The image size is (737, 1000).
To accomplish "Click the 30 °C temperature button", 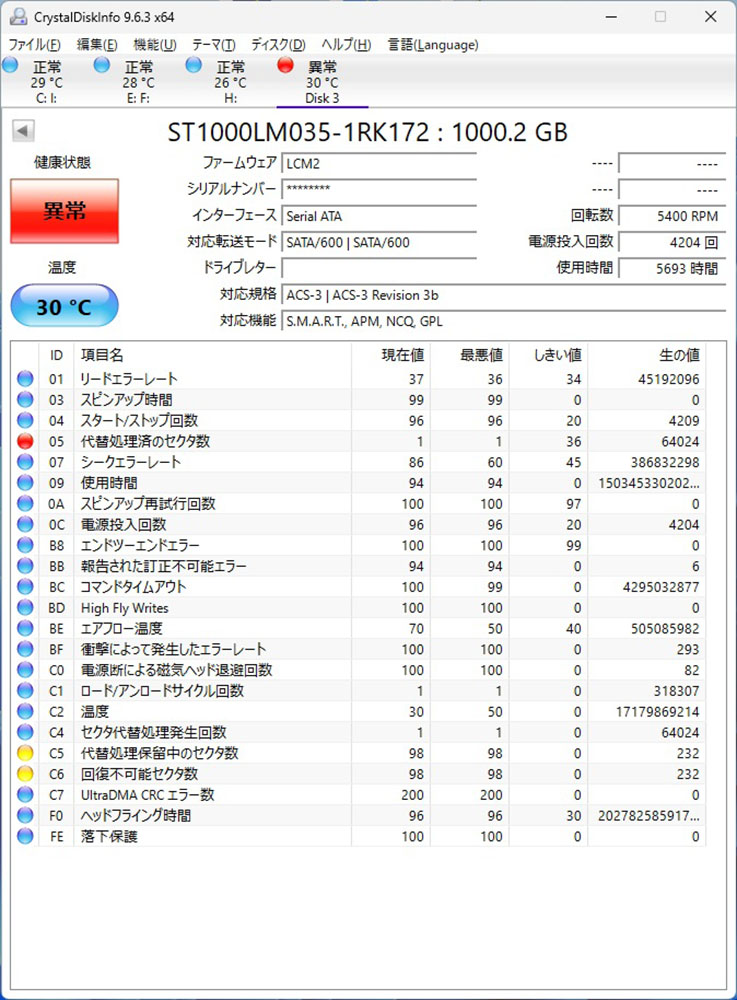I will click(64, 306).
